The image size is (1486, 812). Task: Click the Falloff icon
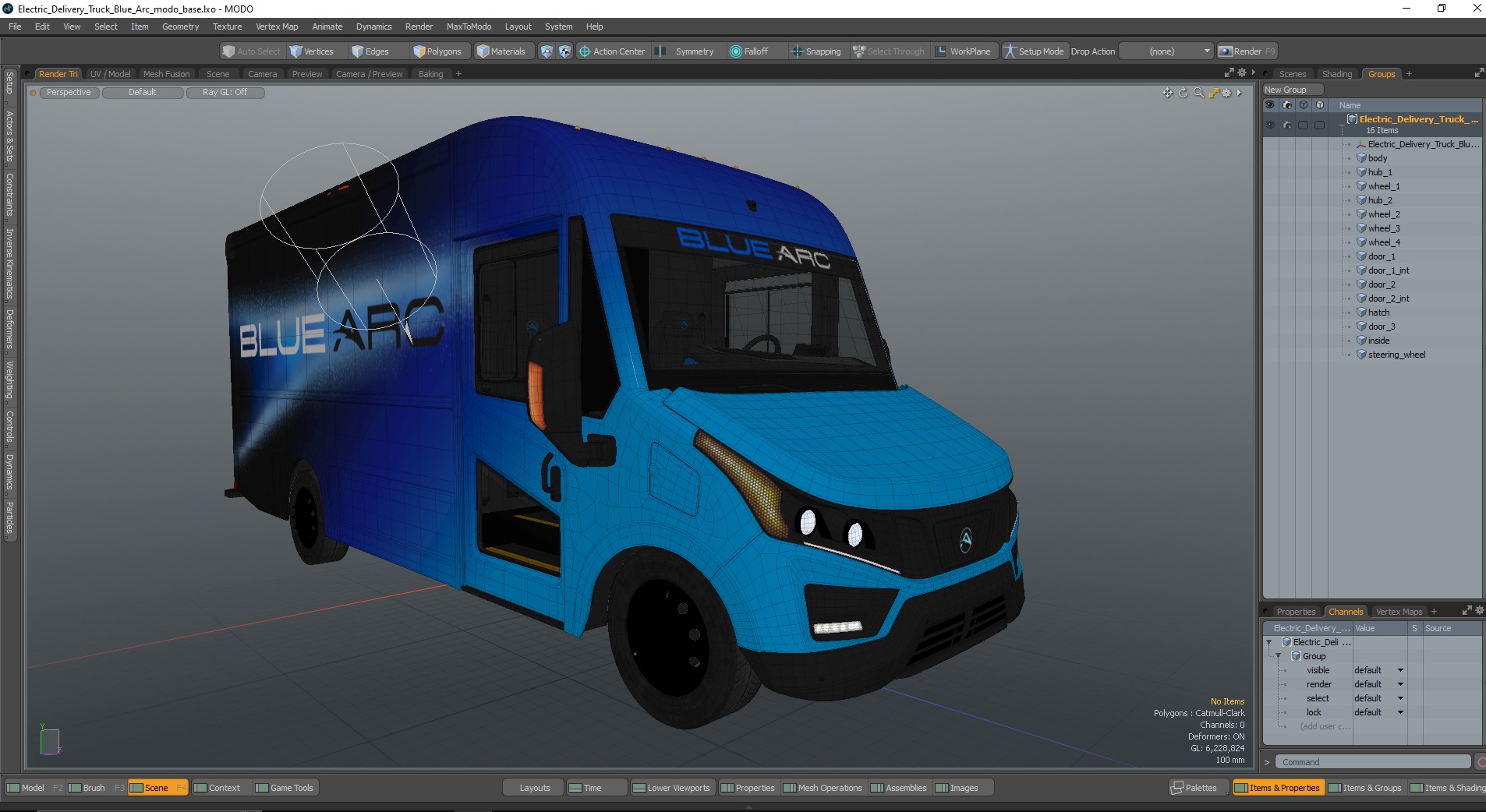point(735,51)
